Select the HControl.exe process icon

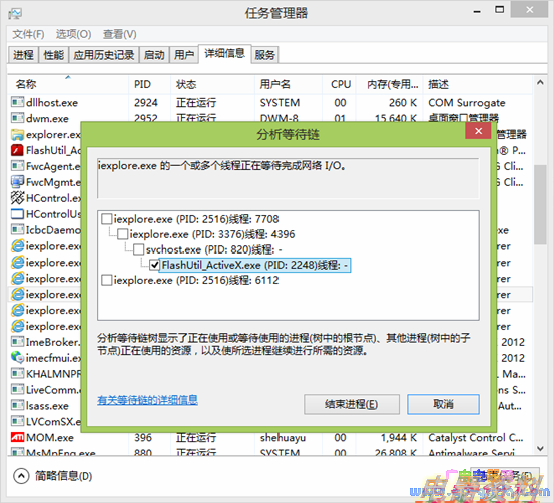[x=17, y=198]
